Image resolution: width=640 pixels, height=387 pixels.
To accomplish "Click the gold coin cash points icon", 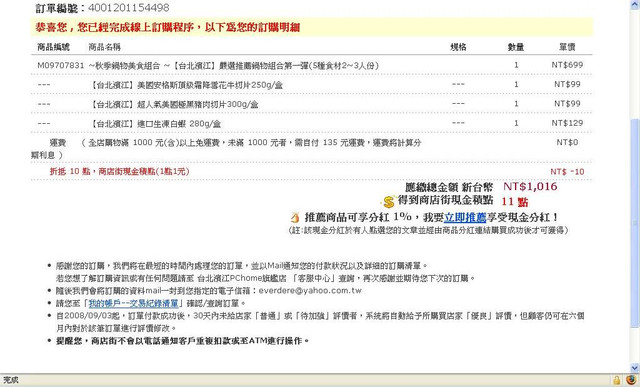I will [x=389, y=201].
